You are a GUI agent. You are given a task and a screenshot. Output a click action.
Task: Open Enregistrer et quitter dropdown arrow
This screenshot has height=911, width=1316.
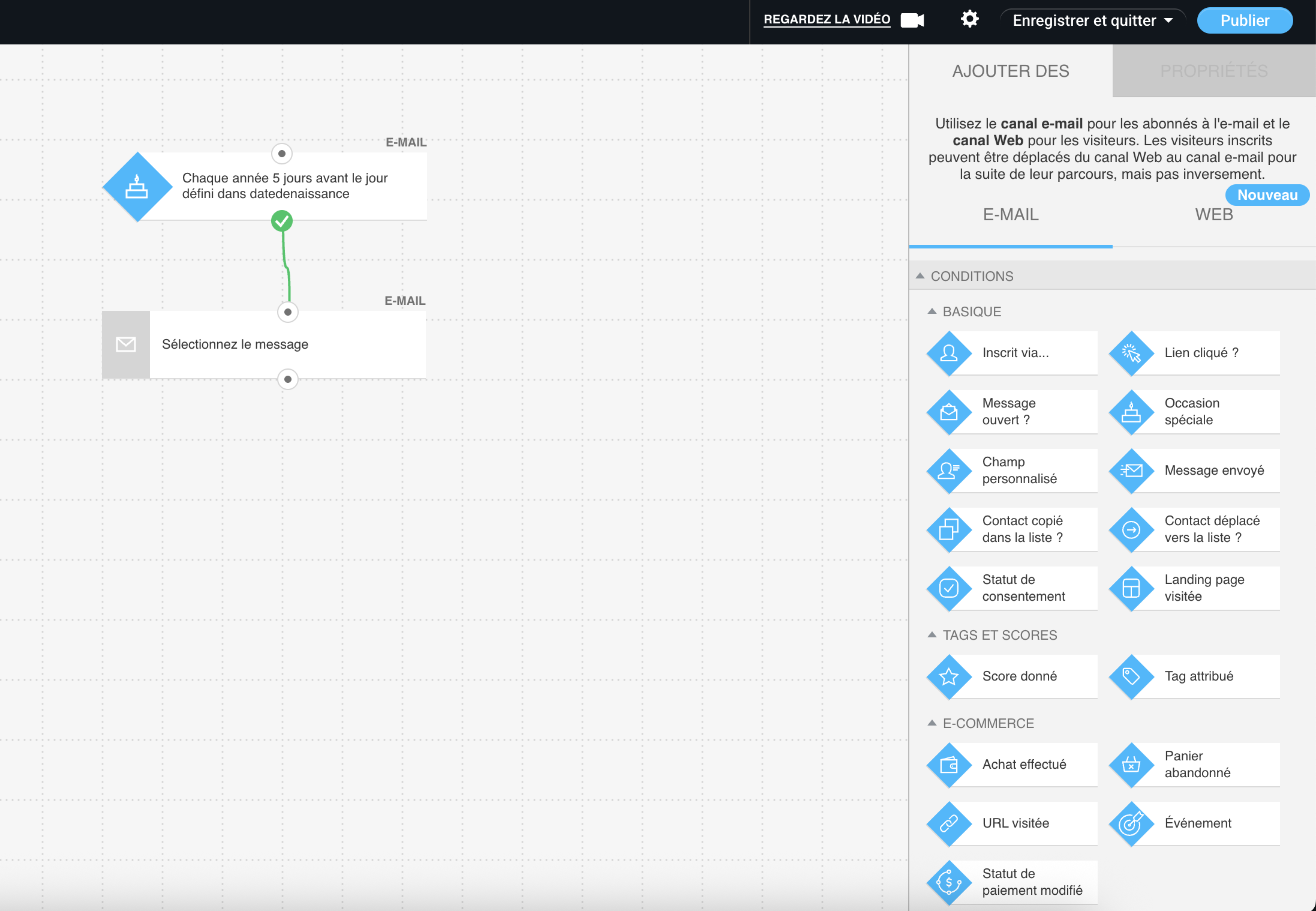[1168, 20]
